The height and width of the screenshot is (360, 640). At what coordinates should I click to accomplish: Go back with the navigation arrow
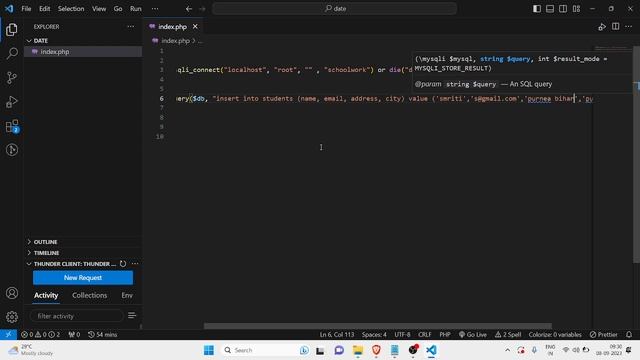(x=189, y=9)
